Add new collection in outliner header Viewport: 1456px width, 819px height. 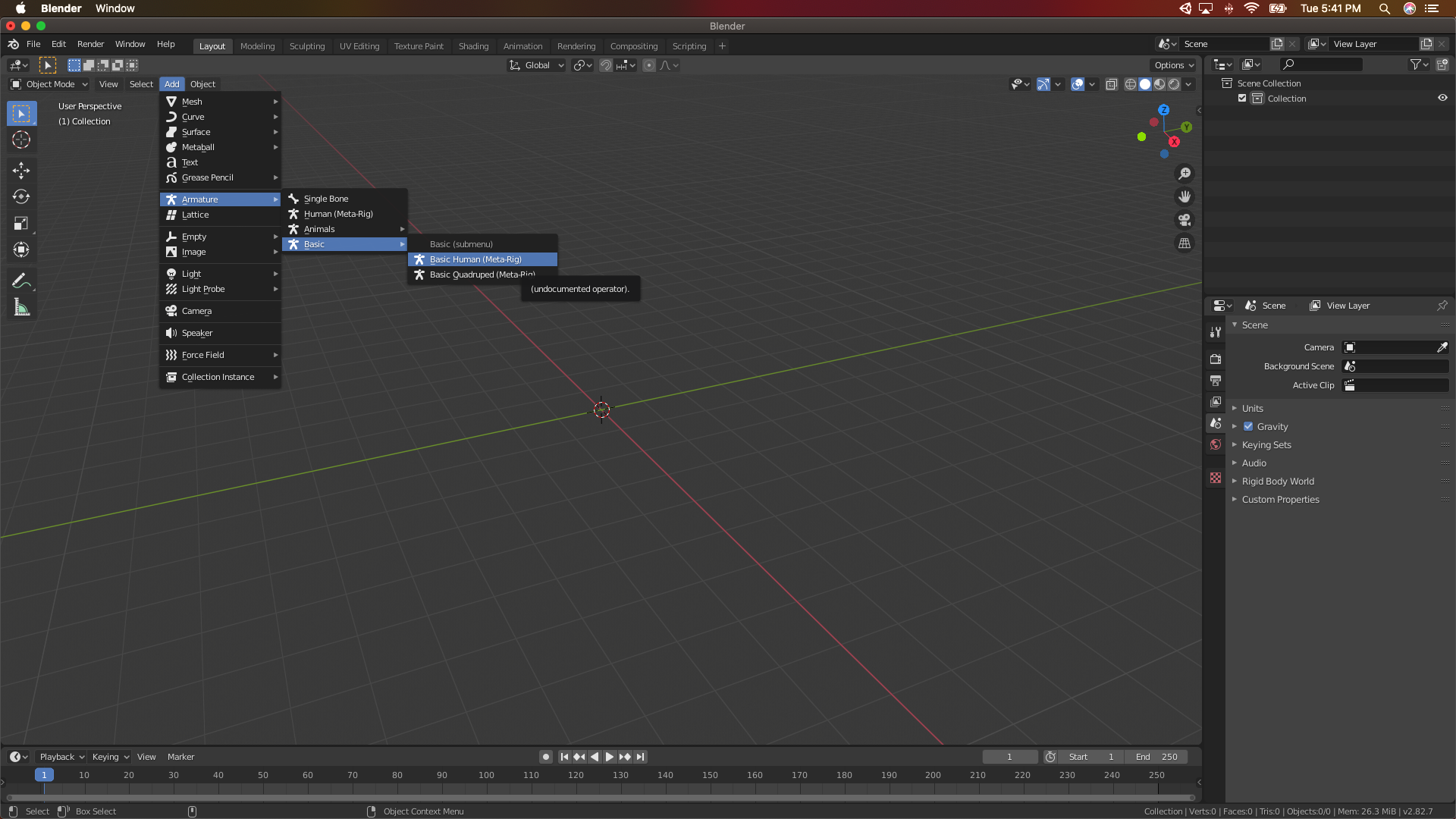[x=1442, y=64]
